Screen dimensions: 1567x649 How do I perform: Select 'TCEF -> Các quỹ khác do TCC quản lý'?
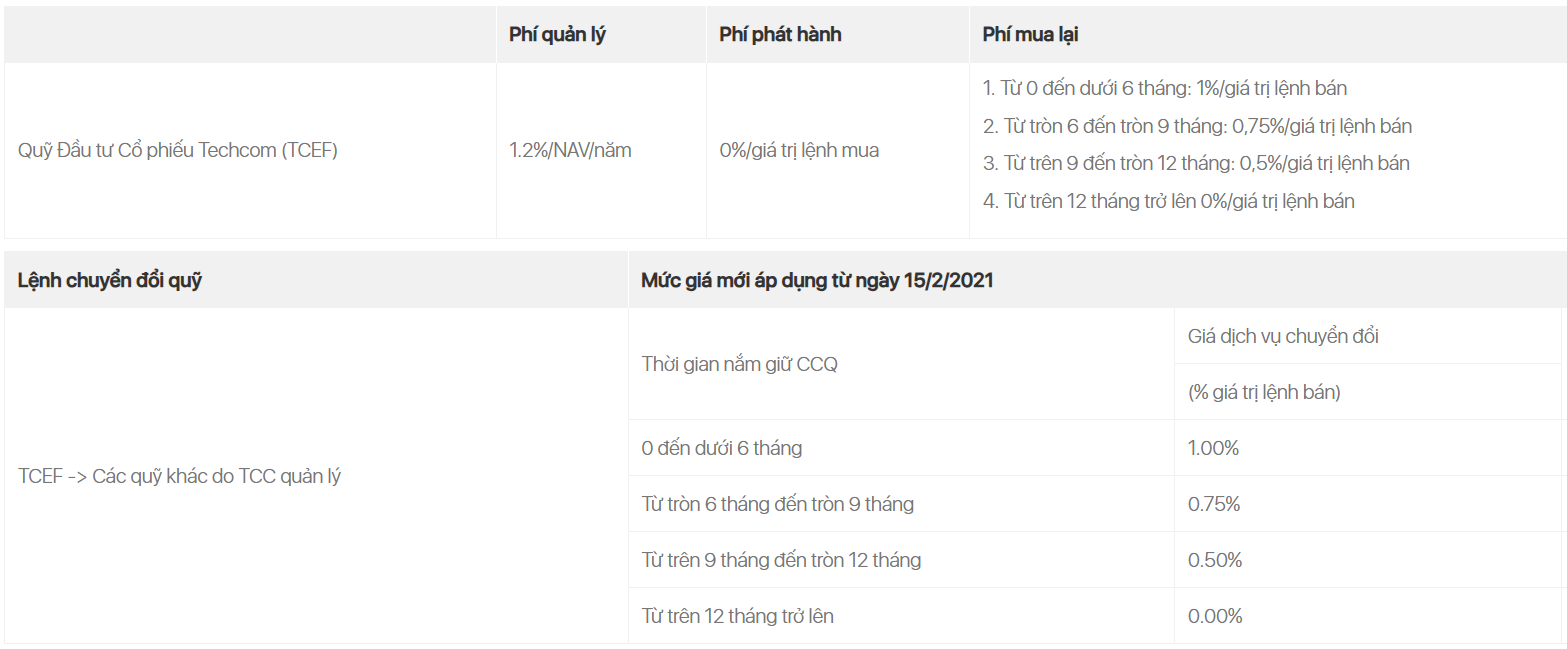tap(179, 476)
